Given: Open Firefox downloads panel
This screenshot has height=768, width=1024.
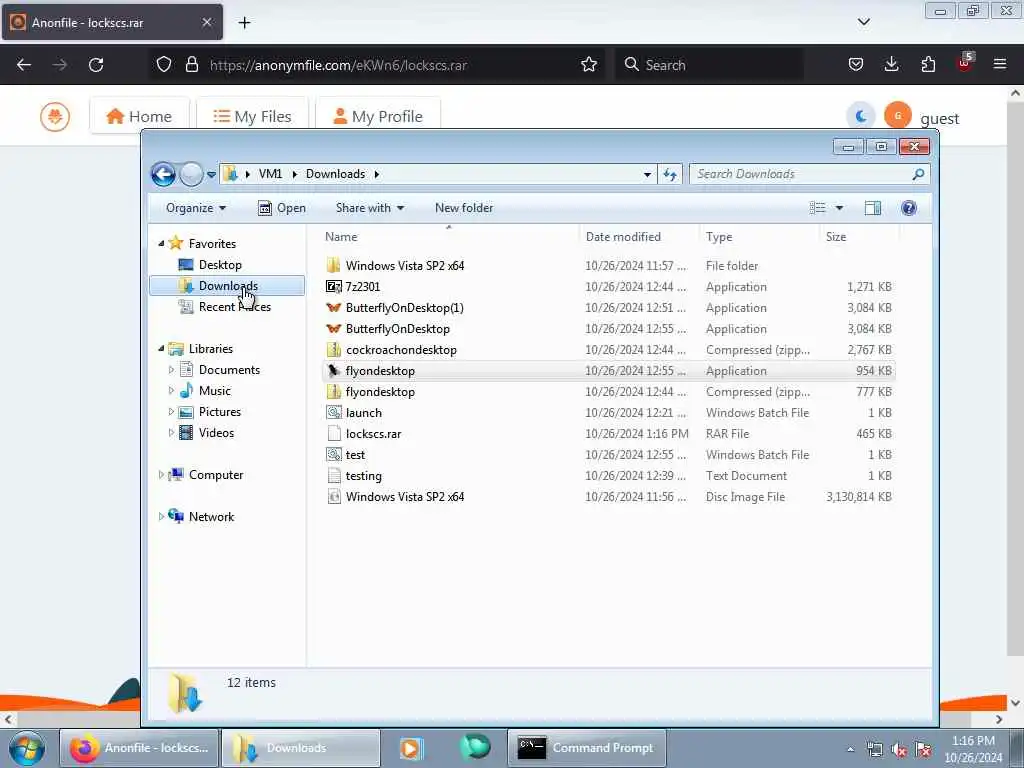Looking at the screenshot, I should click(x=891, y=65).
